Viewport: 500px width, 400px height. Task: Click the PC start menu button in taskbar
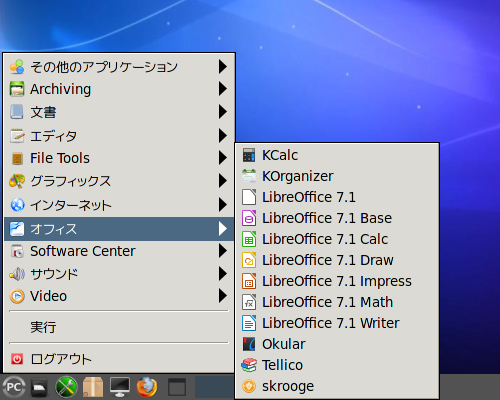pos(14,387)
